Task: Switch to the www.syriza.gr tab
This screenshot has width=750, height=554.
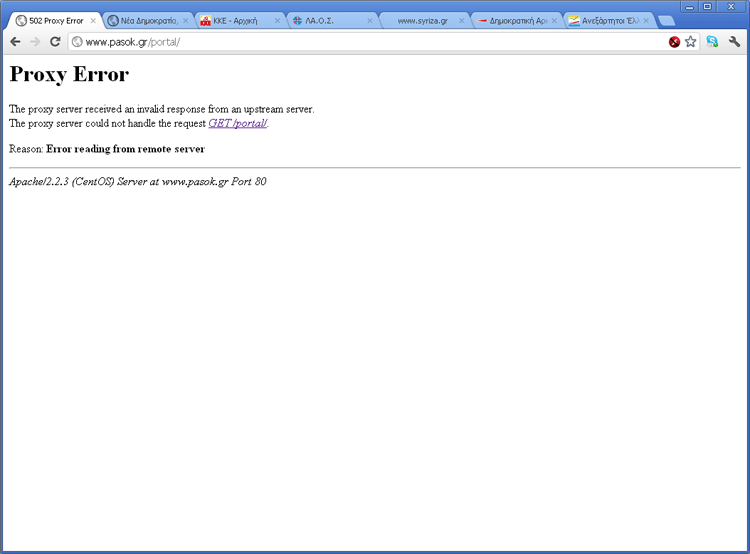Action: point(424,21)
